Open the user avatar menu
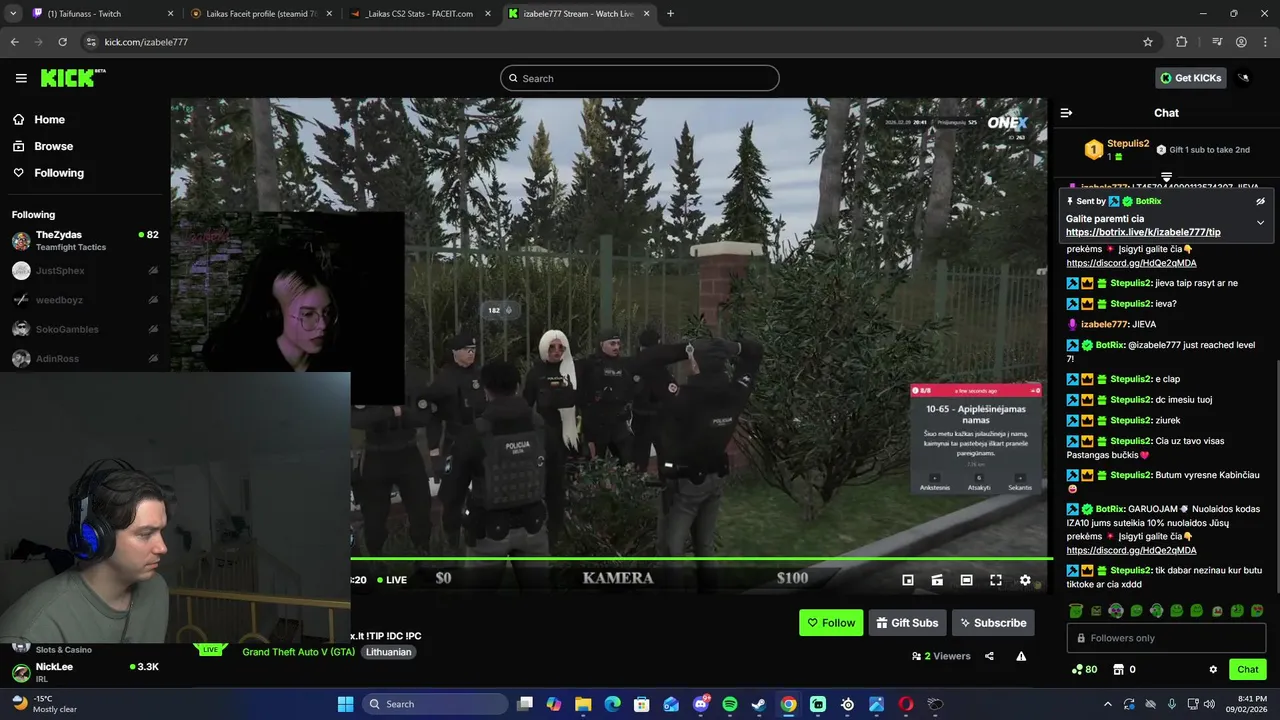 point(1244,78)
